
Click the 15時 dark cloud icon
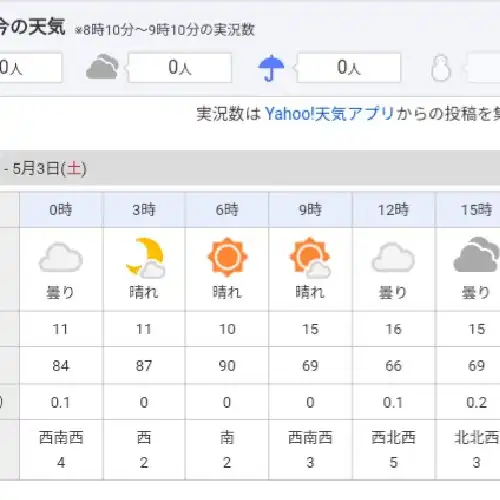(x=476, y=255)
